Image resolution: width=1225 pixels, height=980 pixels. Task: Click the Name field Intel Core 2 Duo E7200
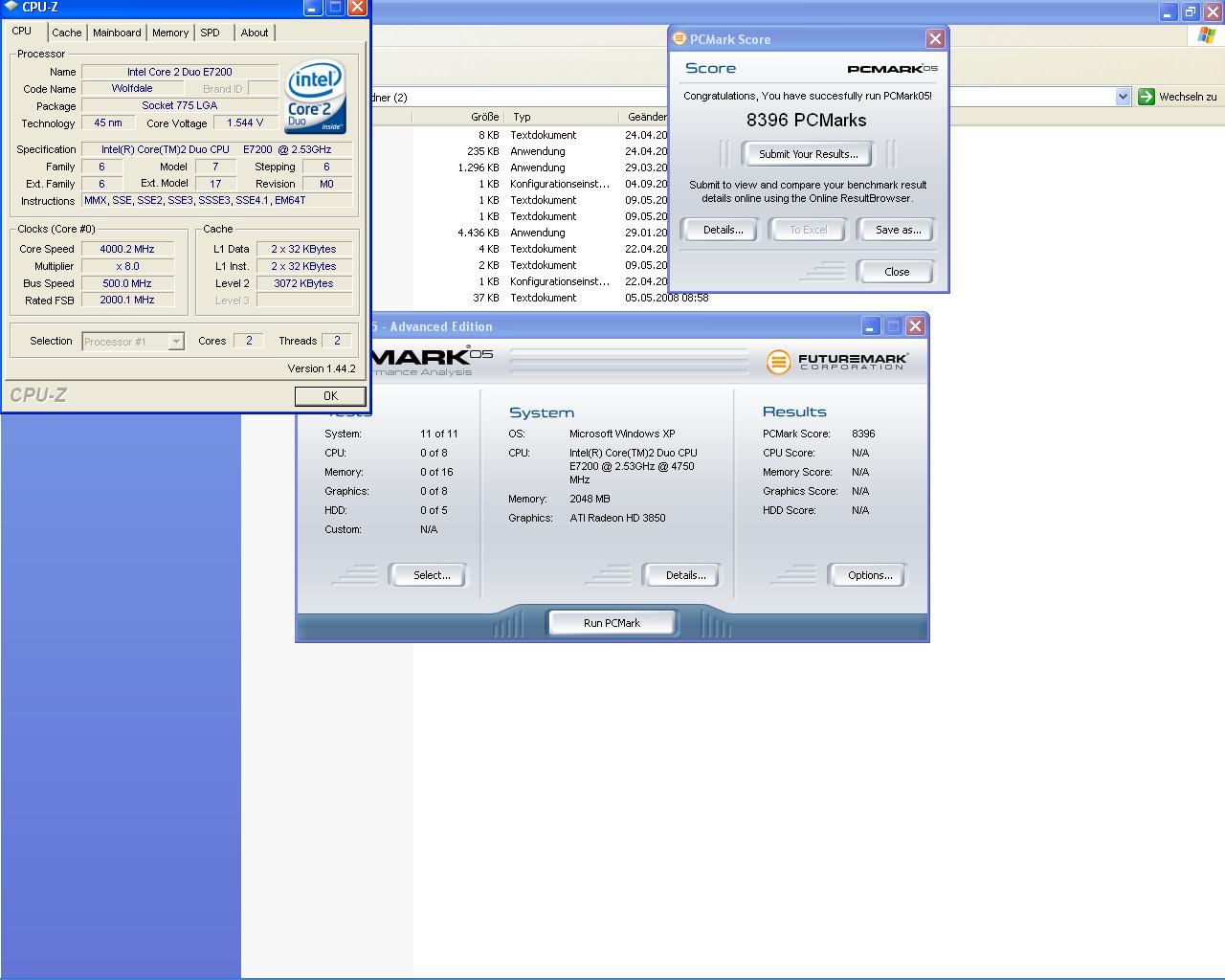point(180,72)
